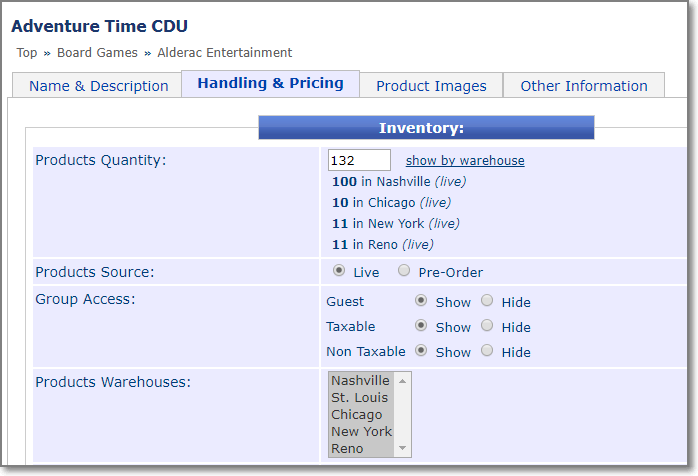
Task: Click the Adventure Time CDU title
Action: pos(99,26)
